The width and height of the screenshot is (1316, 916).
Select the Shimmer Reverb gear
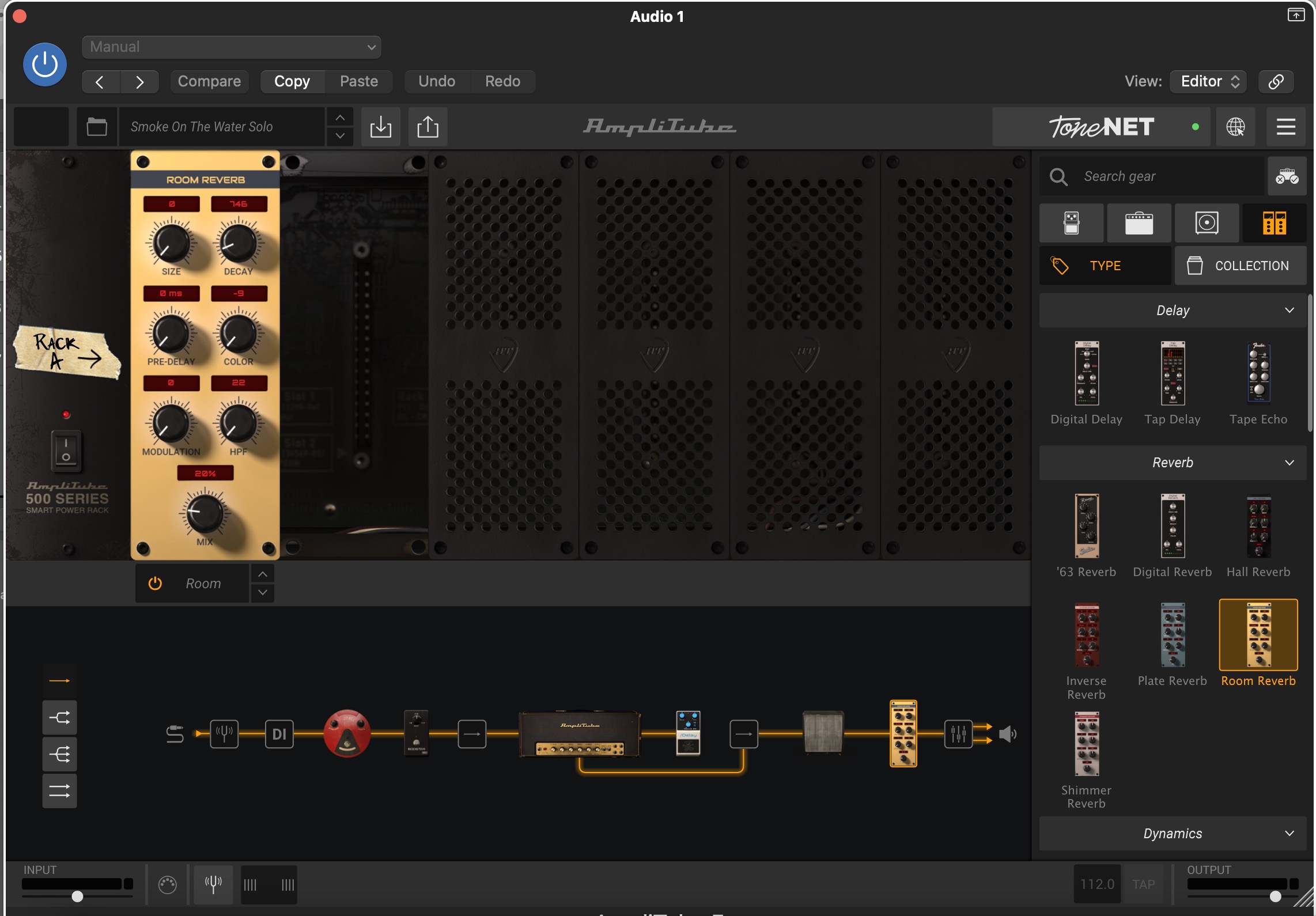point(1087,744)
